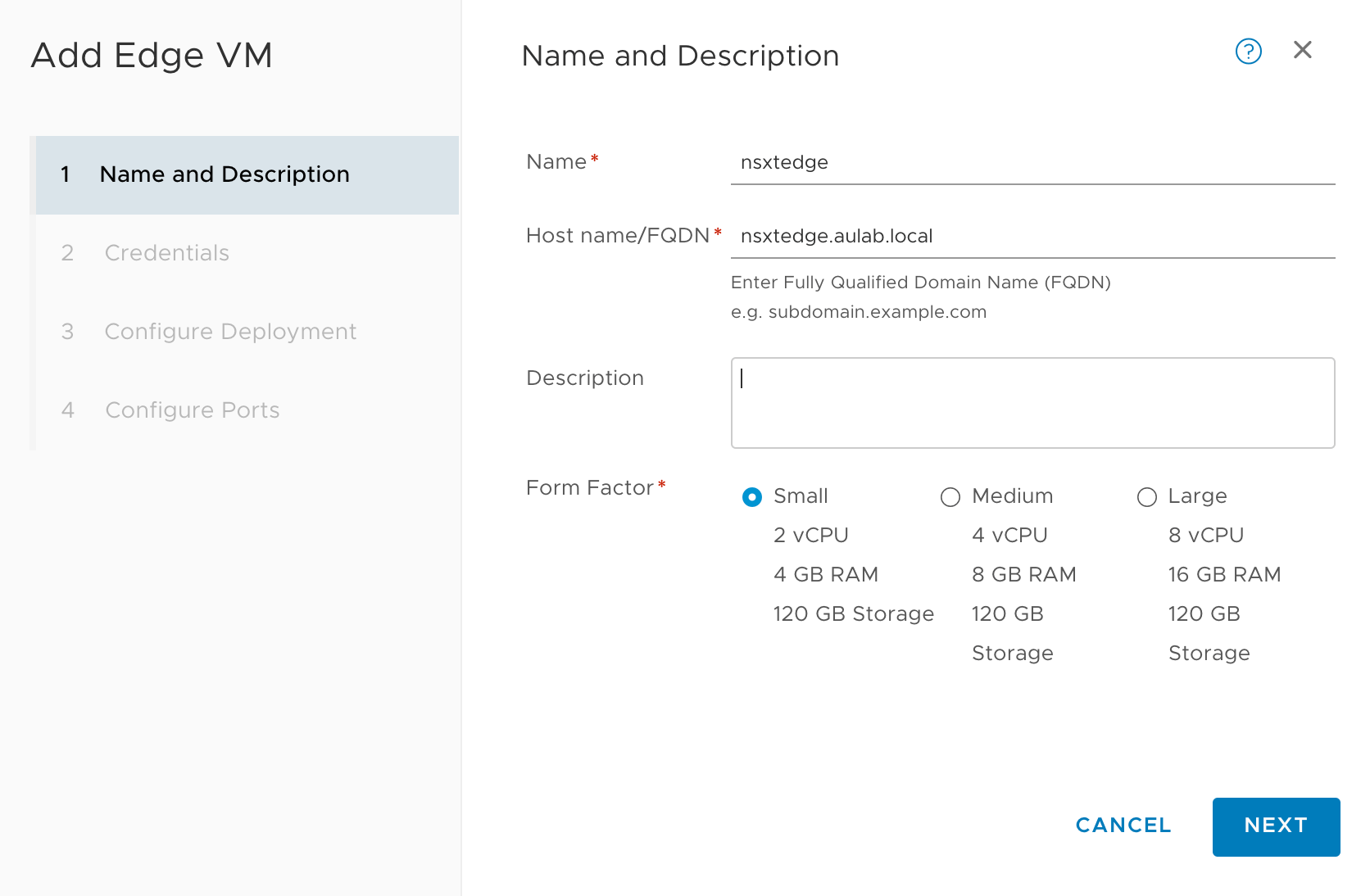This screenshot has width=1370, height=896.
Task: Choose the Medium form factor option
Action: [950, 497]
